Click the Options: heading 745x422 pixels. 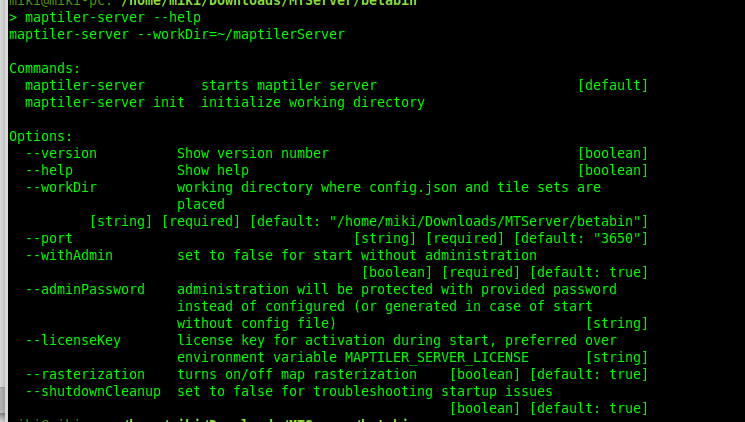pos(41,136)
